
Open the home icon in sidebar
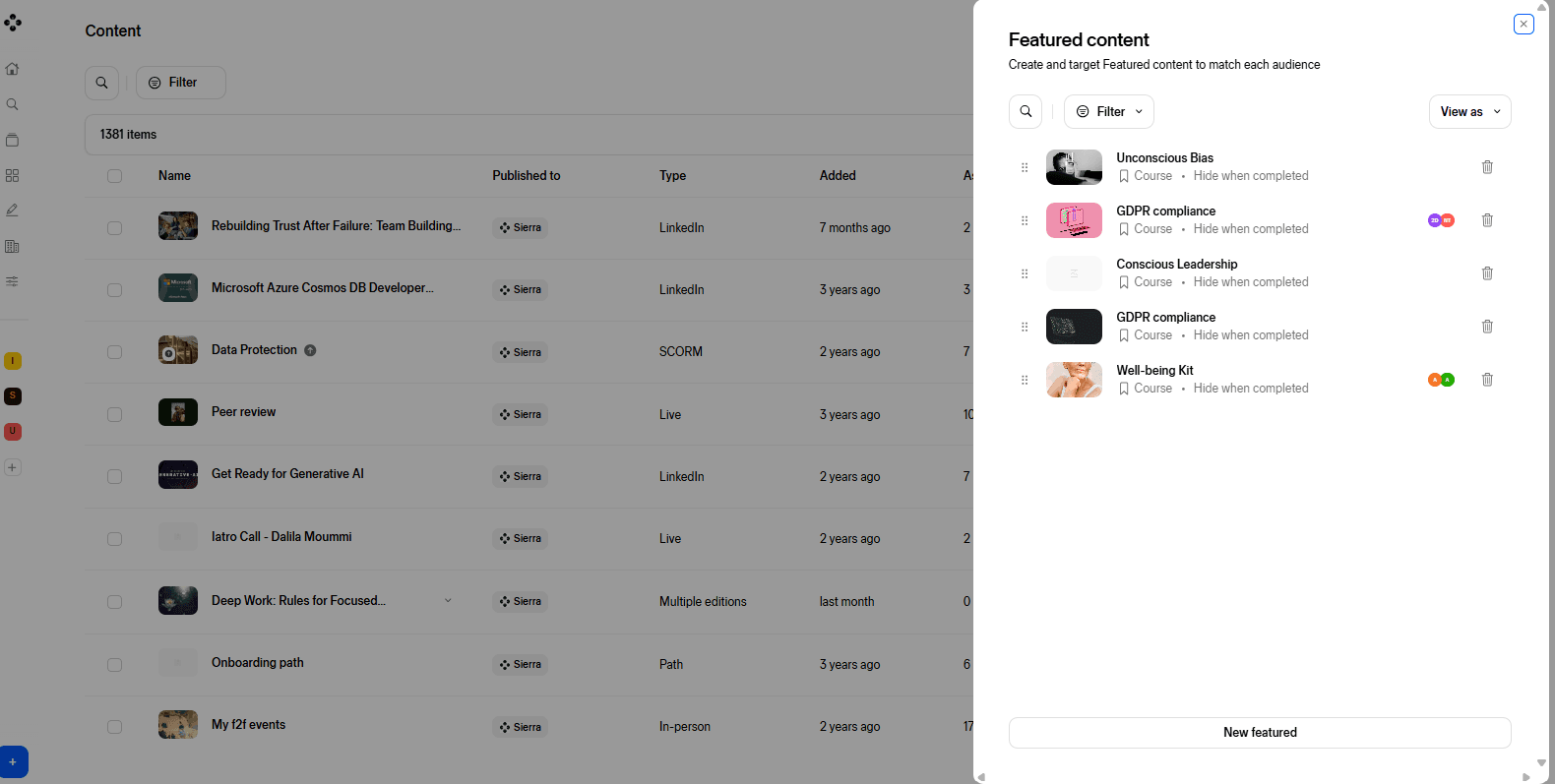(x=13, y=69)
